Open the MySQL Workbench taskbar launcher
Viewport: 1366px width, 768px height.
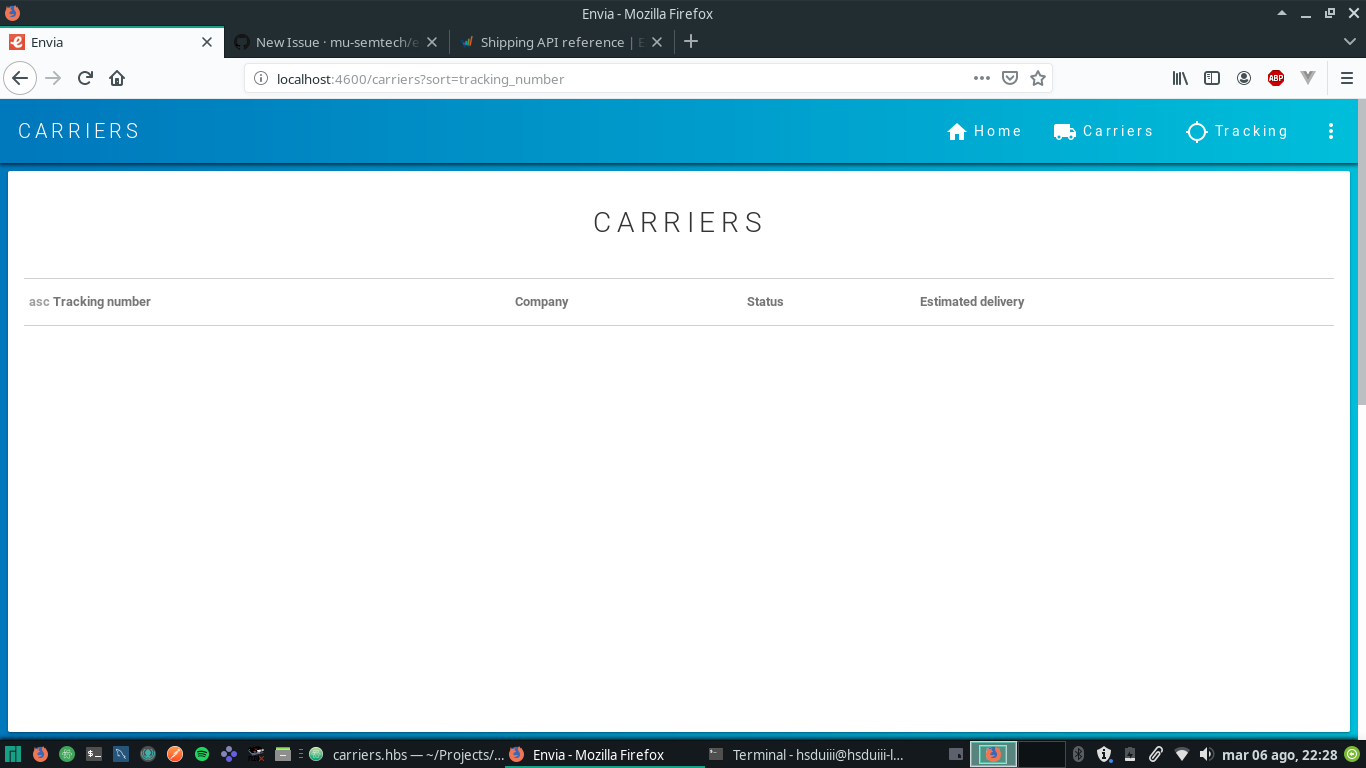(121, 755)
